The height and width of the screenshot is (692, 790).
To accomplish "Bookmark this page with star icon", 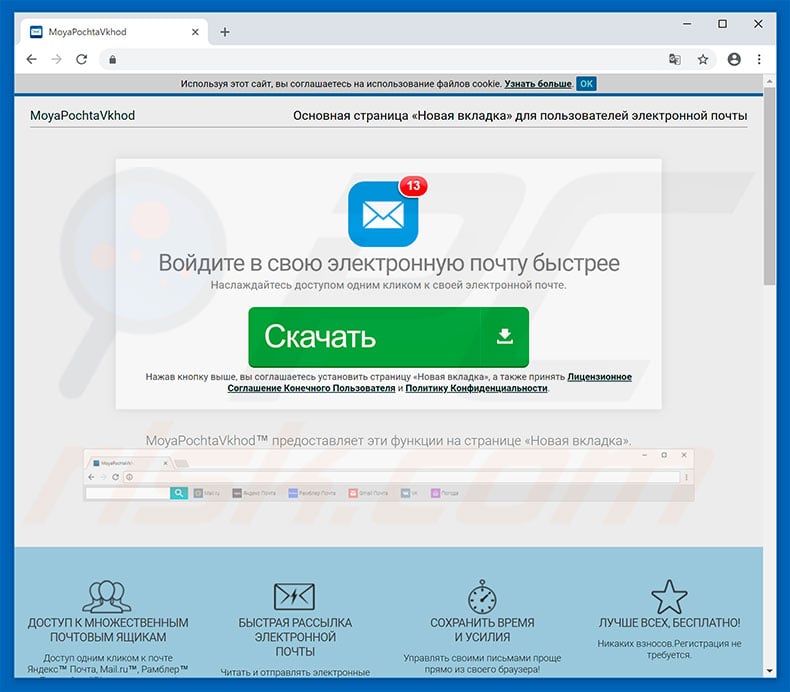I will [x=703, y=59].
